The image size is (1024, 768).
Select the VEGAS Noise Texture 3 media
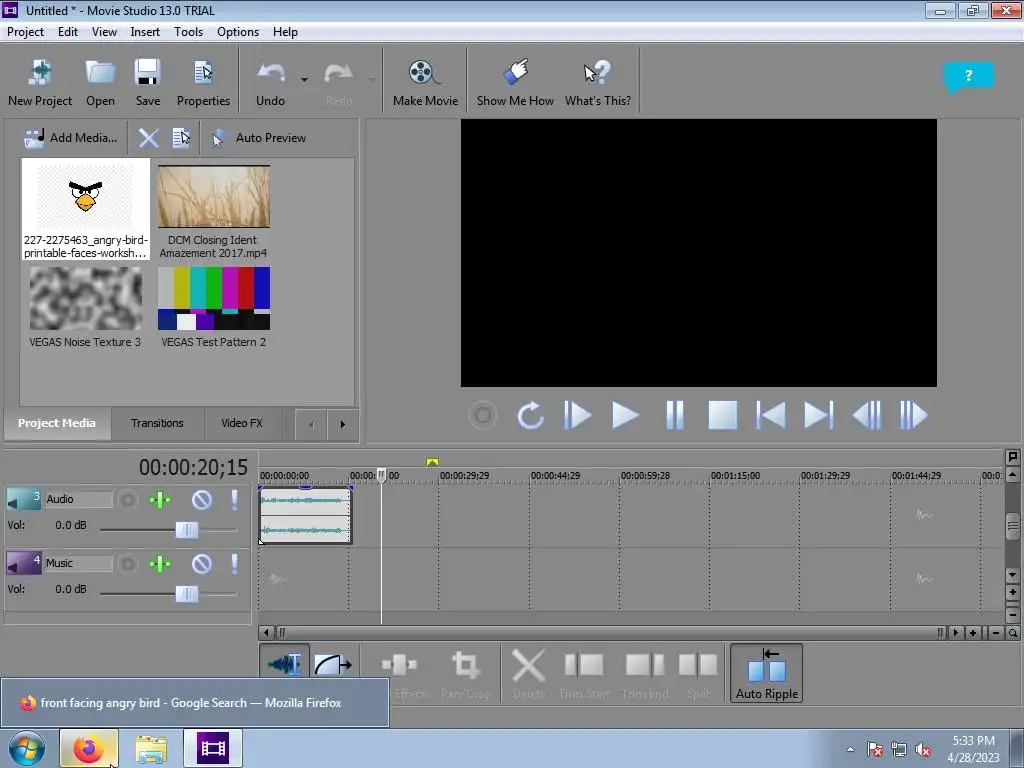pyautogui.click(x=85, y=306)
